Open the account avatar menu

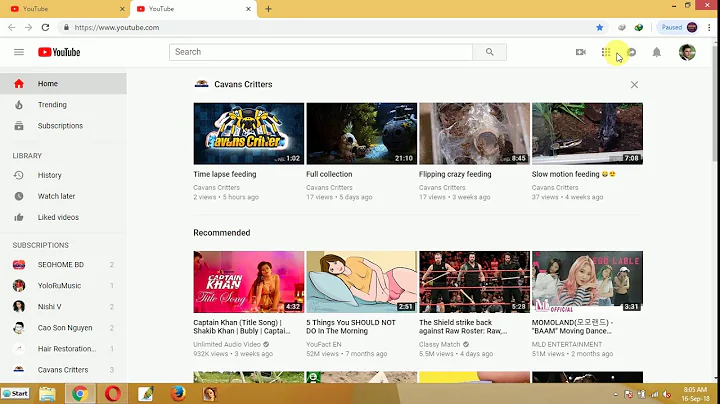click(x=687, y=52)
